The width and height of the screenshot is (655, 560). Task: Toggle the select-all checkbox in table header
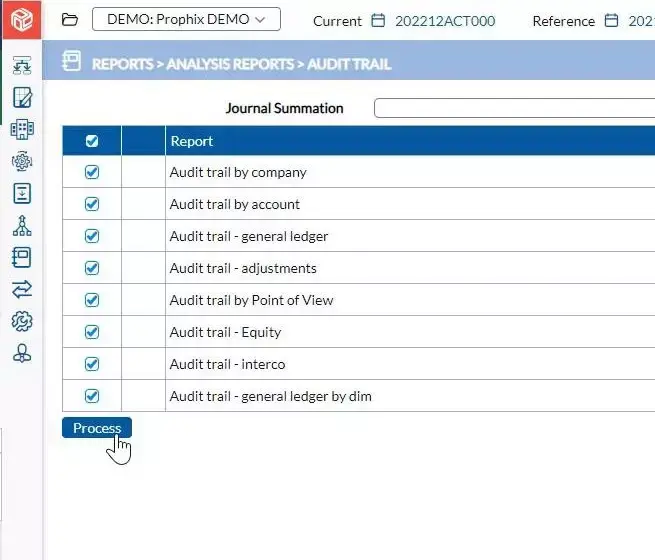click(x=92, y=141)
